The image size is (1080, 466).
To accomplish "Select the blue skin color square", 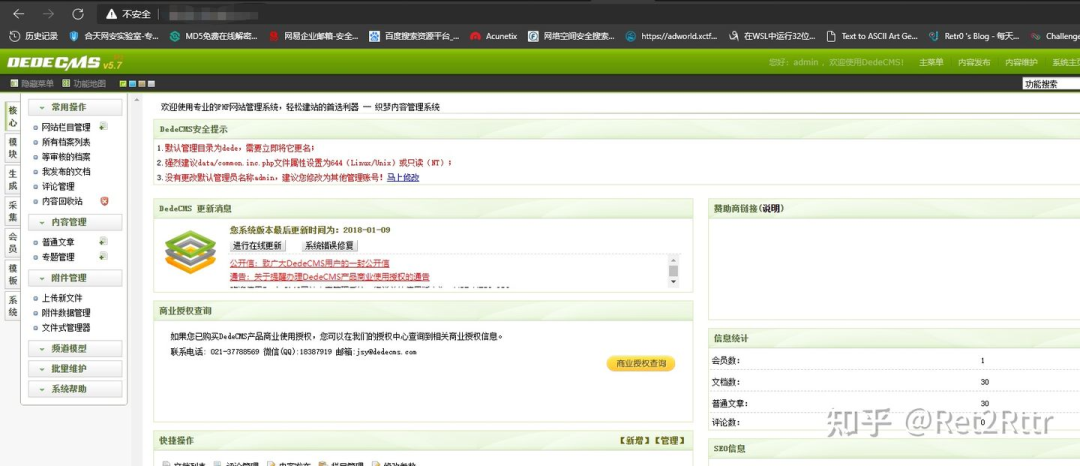I will click(132, 84).
